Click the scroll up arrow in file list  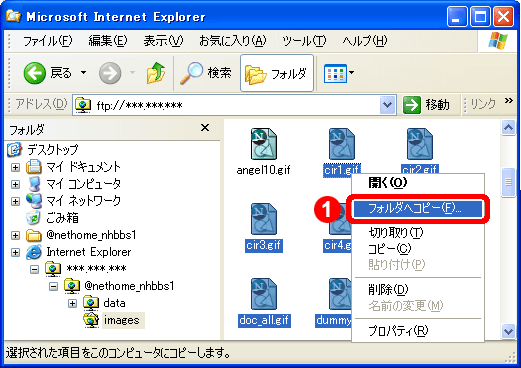pos(508,128)
